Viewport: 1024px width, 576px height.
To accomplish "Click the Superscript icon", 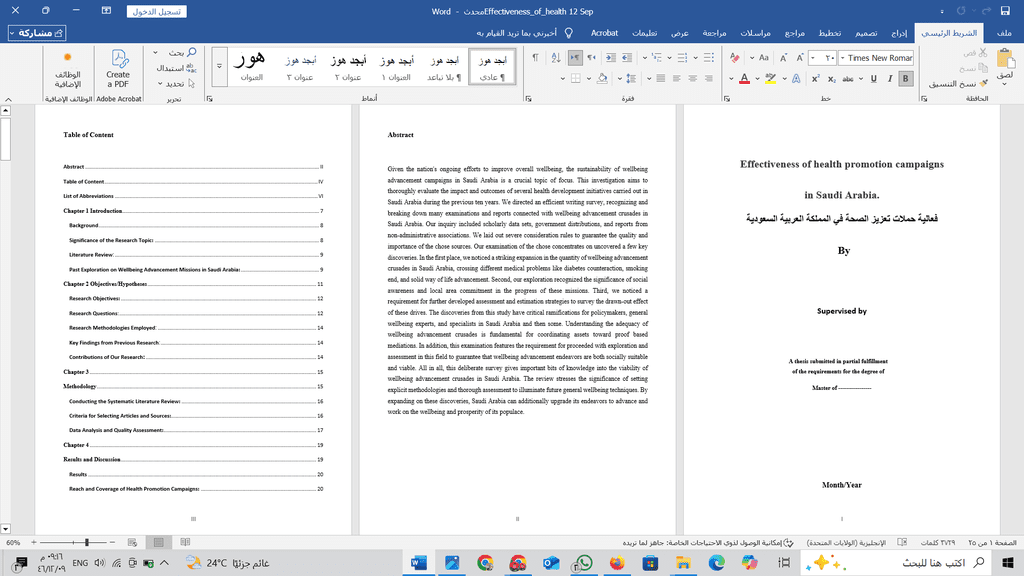I will pos(815,78).
